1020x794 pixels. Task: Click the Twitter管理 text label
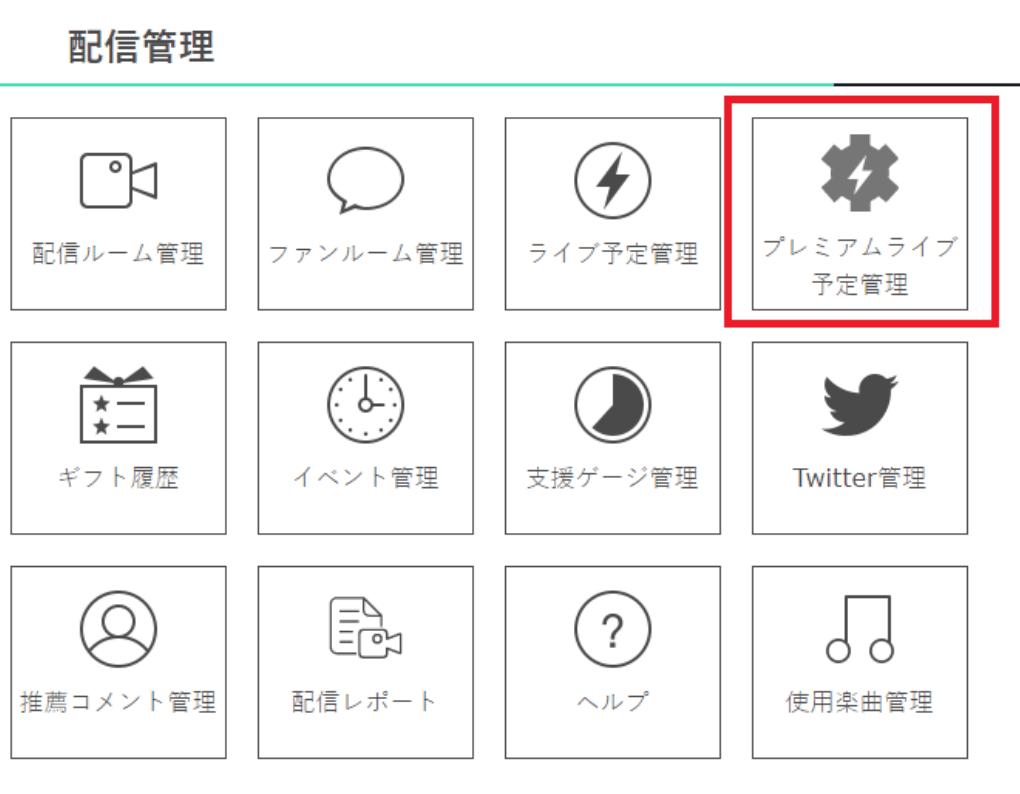[860, 478]
